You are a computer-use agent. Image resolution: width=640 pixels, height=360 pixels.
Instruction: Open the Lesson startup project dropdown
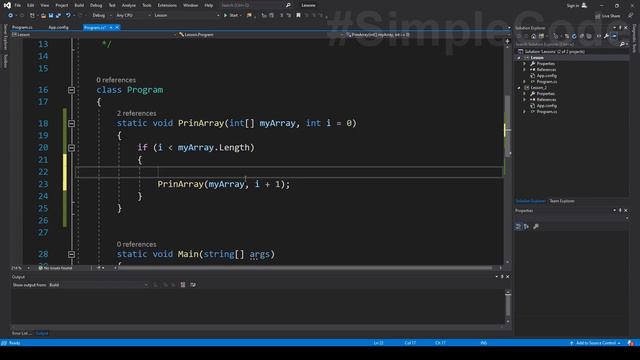(187, 16)
